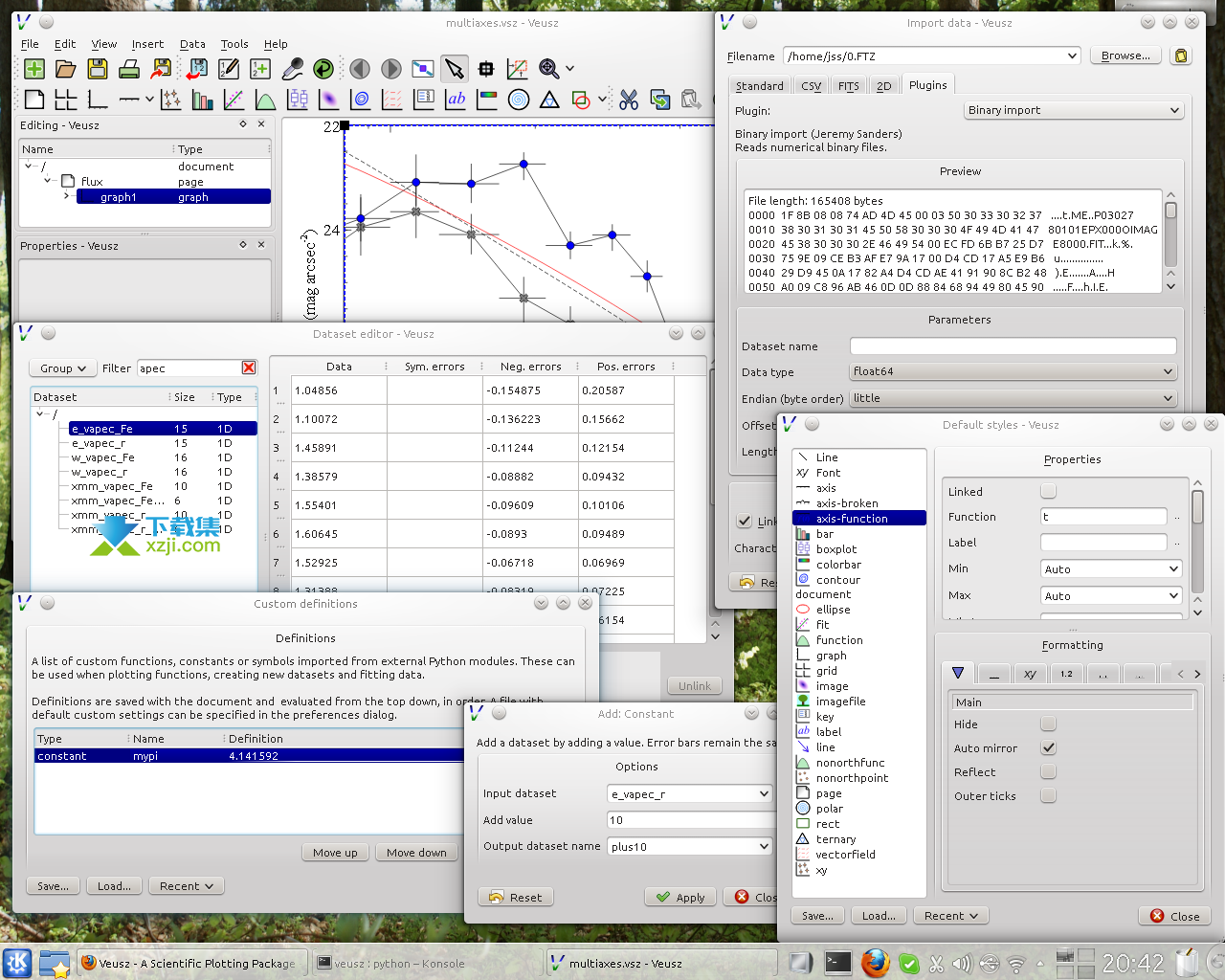Screen dimensions: 1225x980
Task: Select the pointer select-items tool
Action: click(x=455, y=68)
